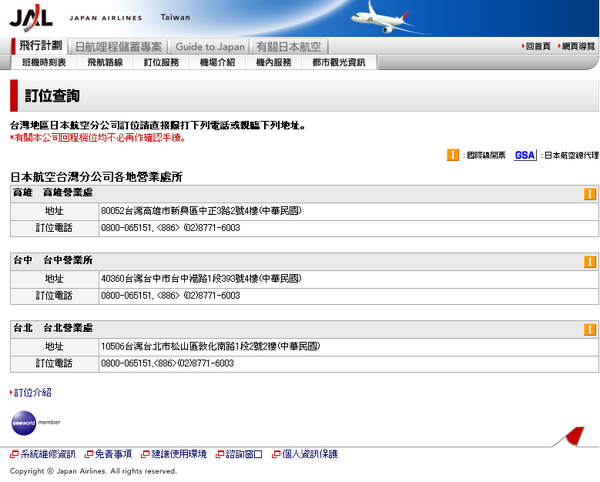Open the 訂位介紹 link
The width and height of the screenshot is (600, 482).
[31, 392]
